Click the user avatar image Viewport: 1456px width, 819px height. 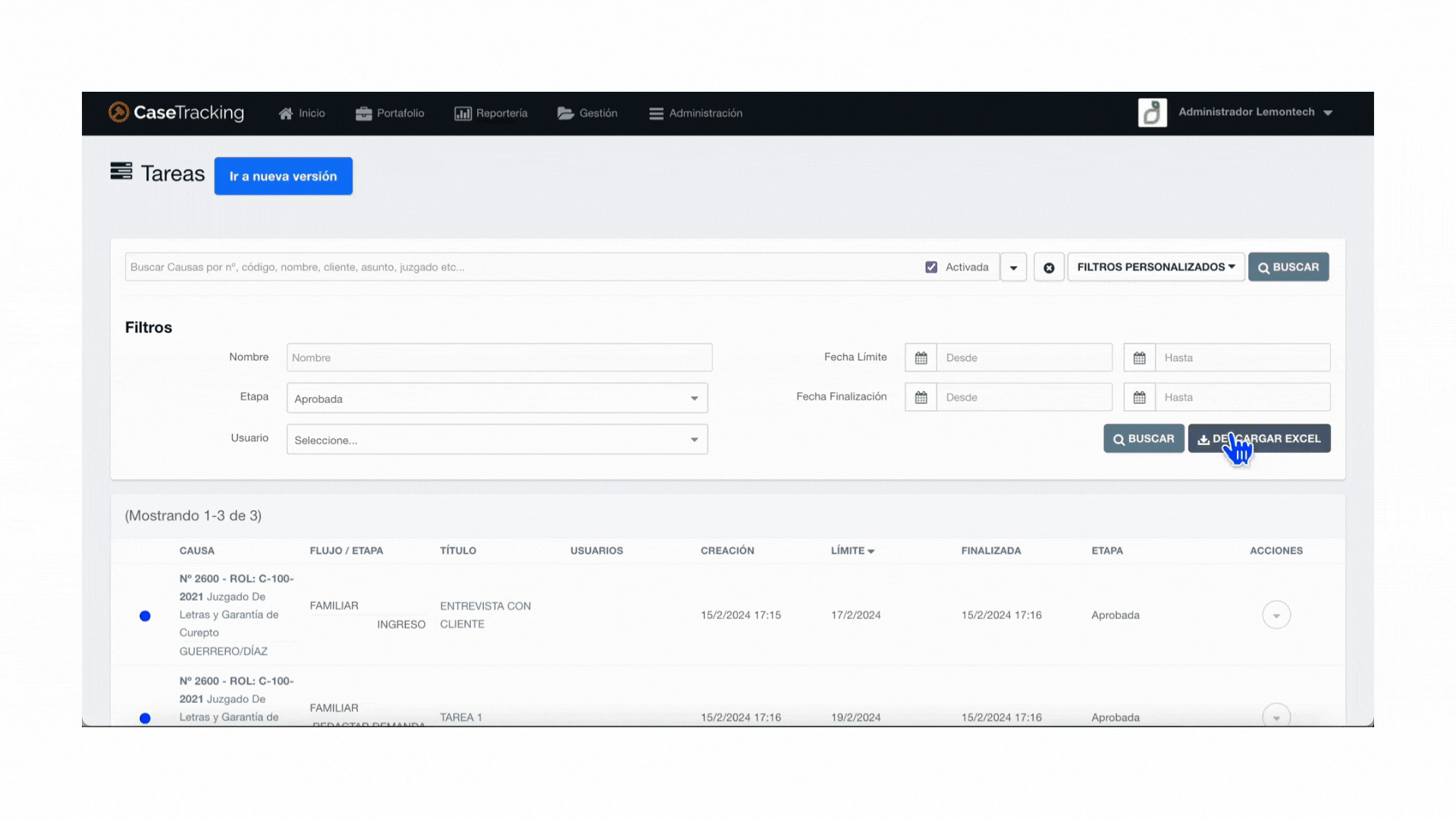pos(1152,112)
